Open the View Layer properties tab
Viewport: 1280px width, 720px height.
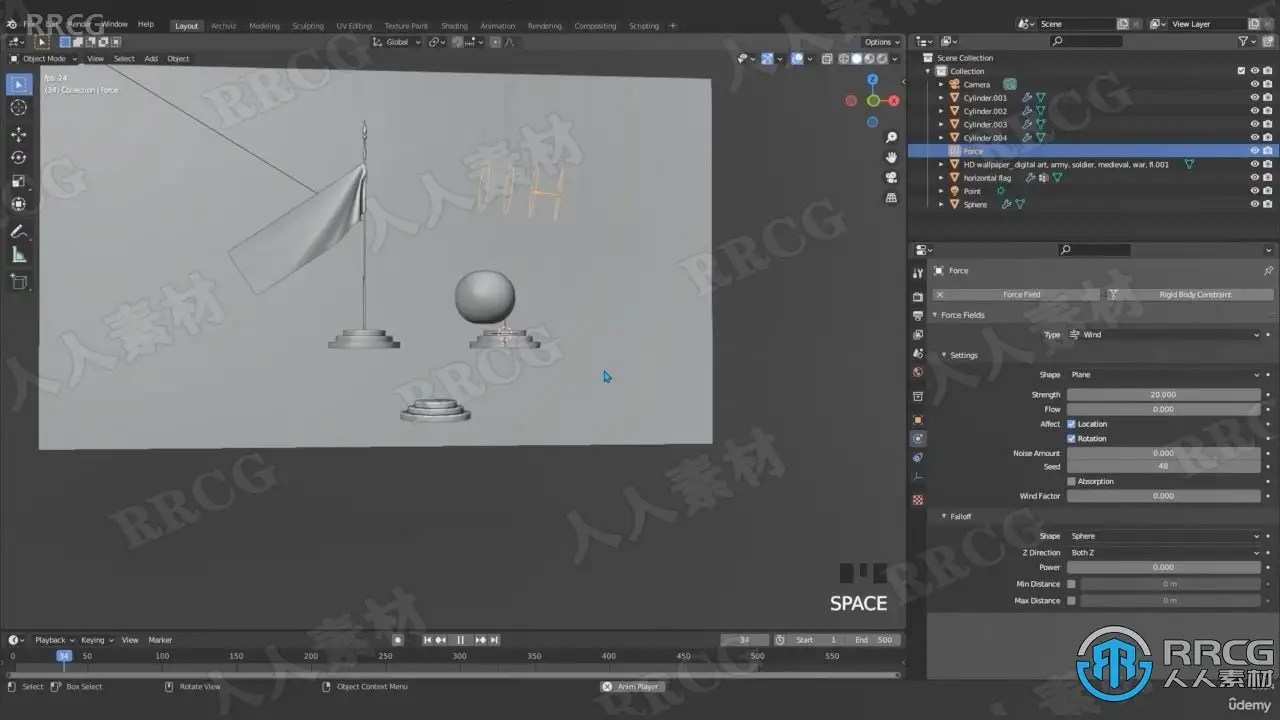tap(918, 335)
